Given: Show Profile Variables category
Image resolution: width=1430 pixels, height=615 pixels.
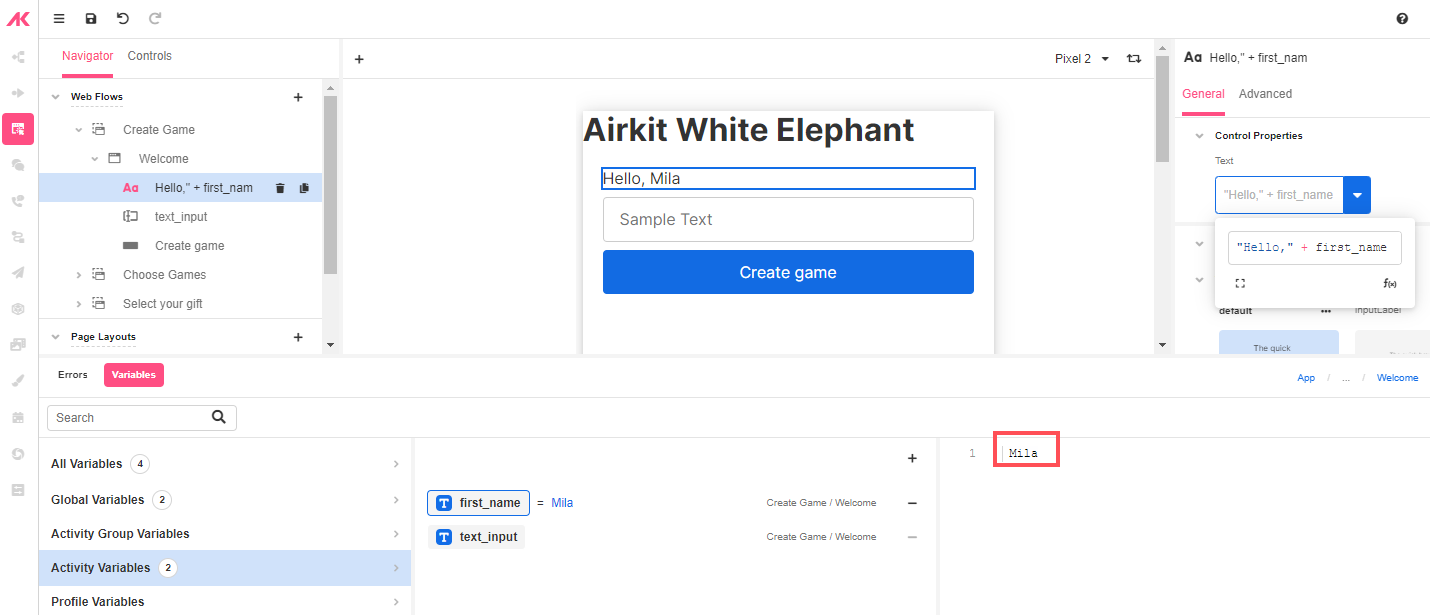Looking at the screenshot, I should pyautogui.click(x=225, y=602).
